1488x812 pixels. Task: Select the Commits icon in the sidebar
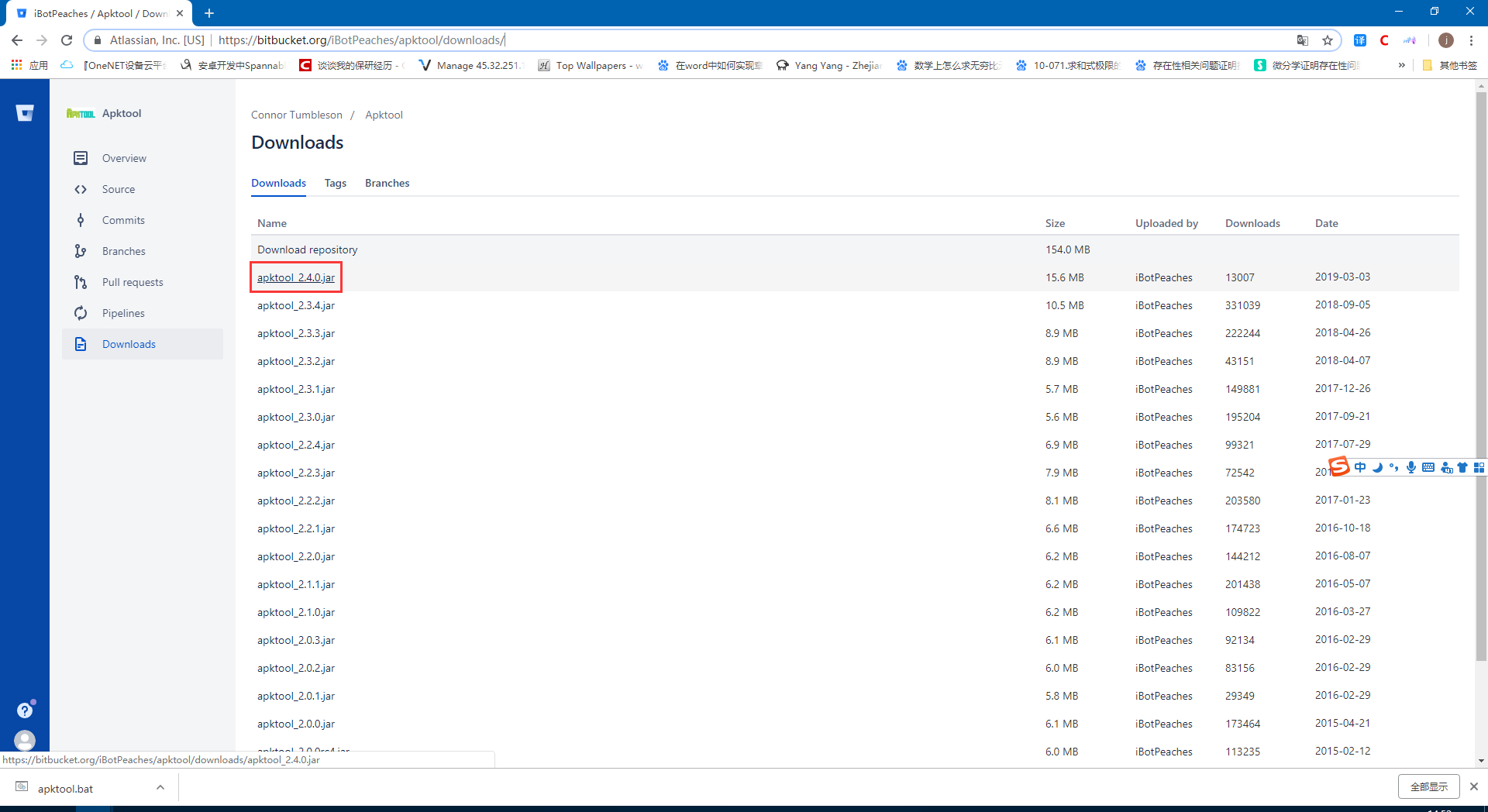coord(81,220)
